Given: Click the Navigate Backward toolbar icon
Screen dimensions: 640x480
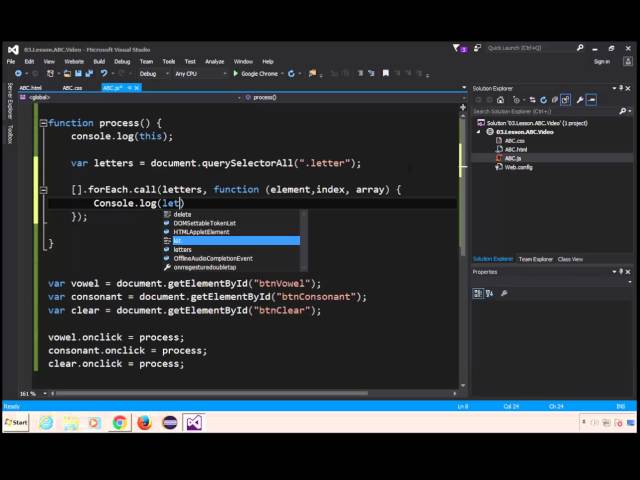Looking at the screenshot, I should [x=18, y=73].
